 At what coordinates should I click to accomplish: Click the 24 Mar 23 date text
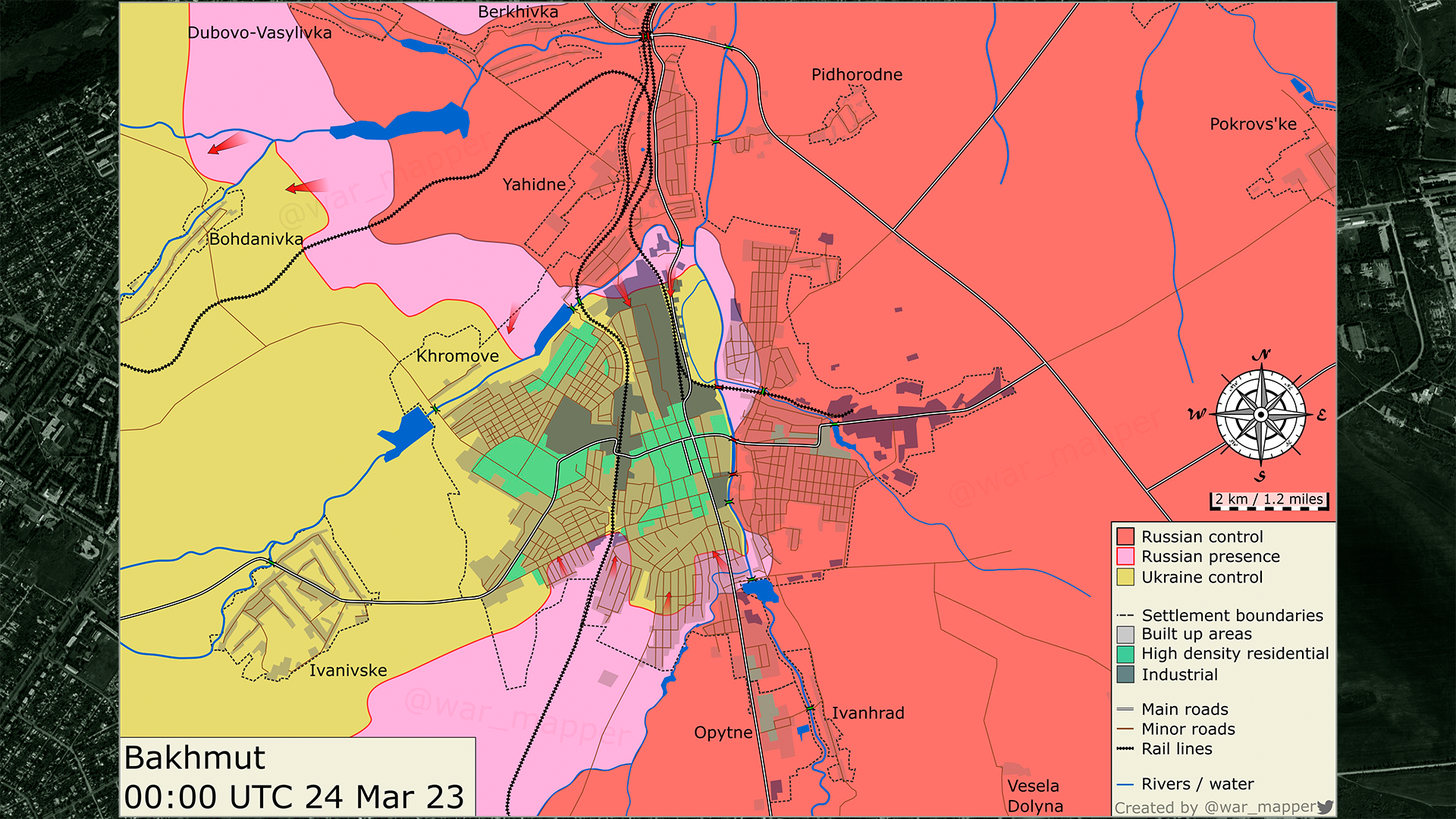[384, 797]
